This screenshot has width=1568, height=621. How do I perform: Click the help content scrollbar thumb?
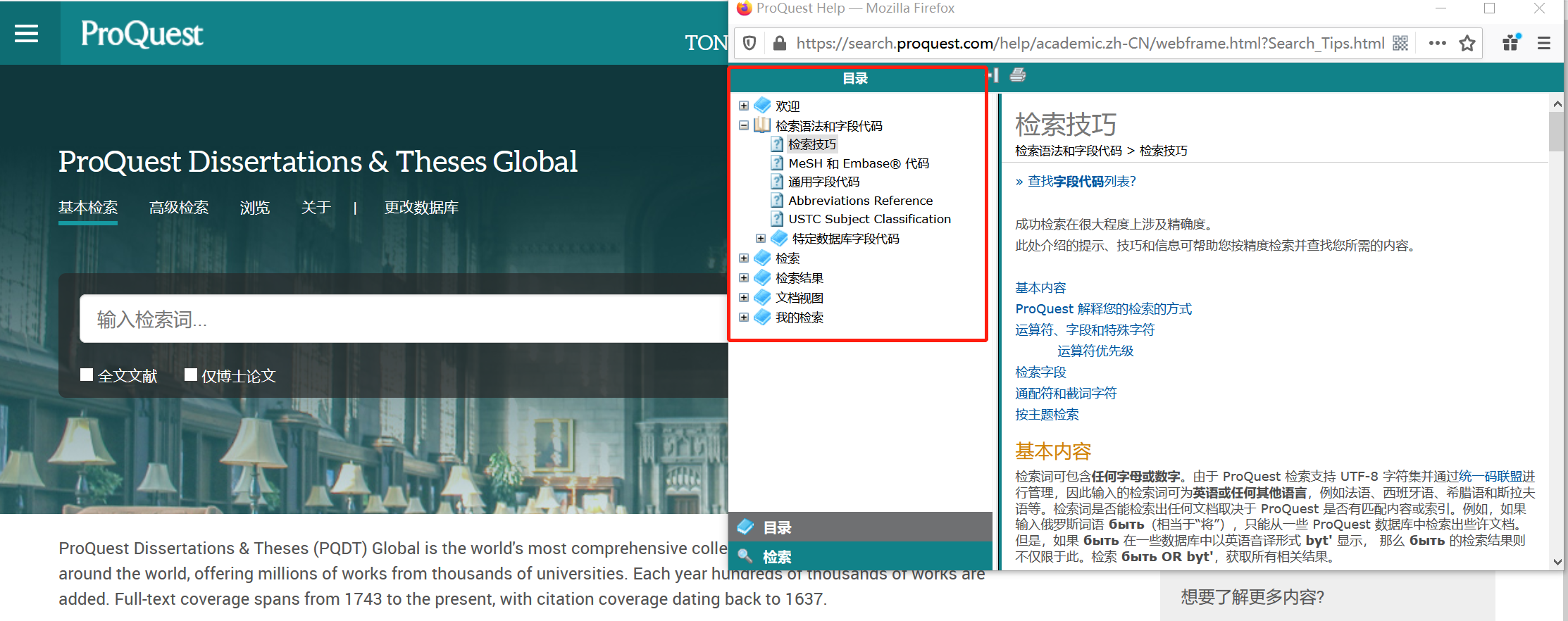click(1557, 132)
